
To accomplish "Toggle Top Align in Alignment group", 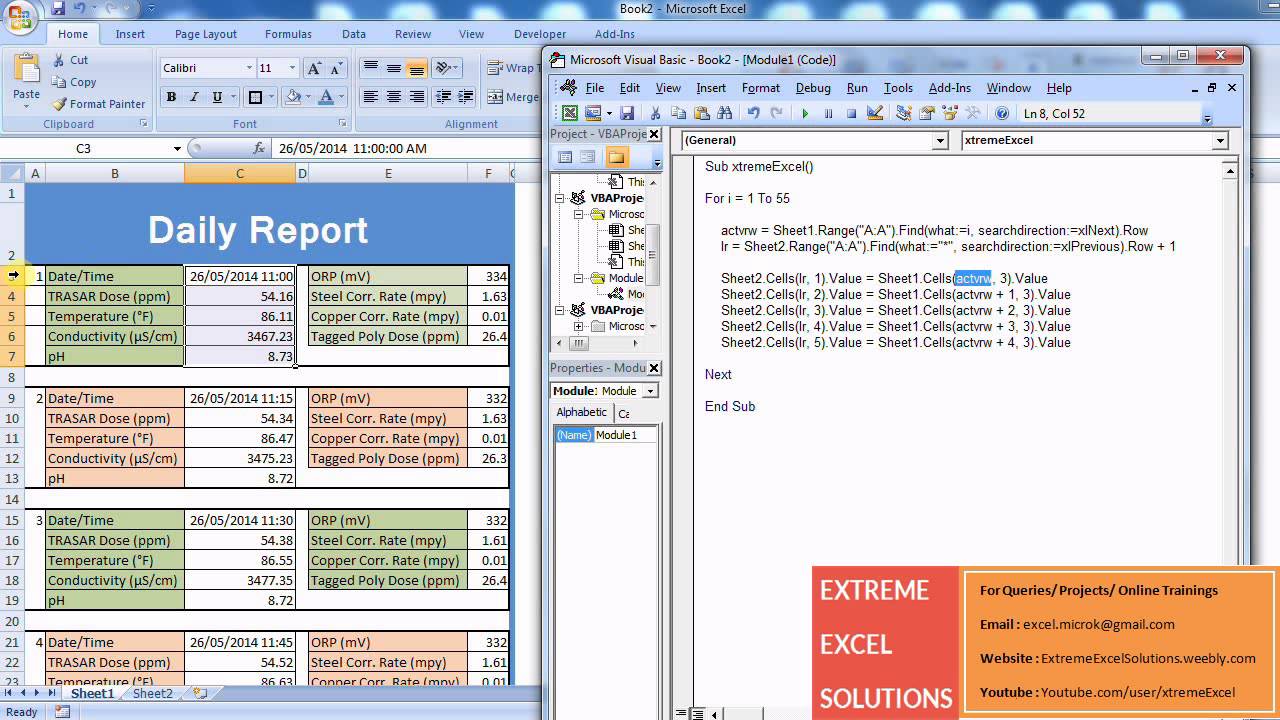I will [371, 69].
